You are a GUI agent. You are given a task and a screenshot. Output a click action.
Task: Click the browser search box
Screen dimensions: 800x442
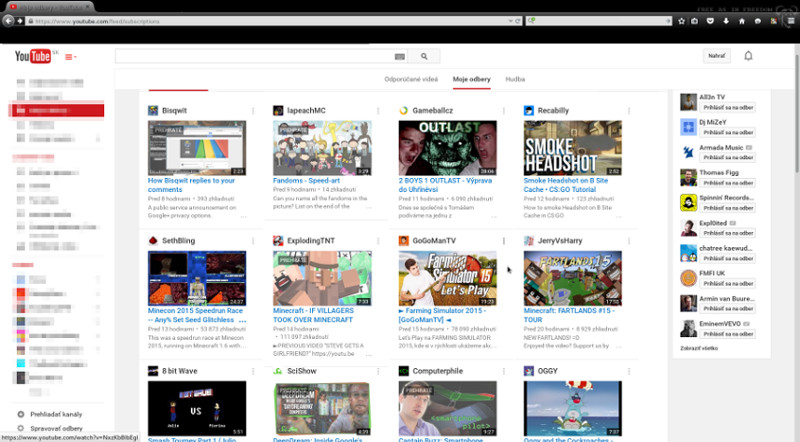(599, 21)
